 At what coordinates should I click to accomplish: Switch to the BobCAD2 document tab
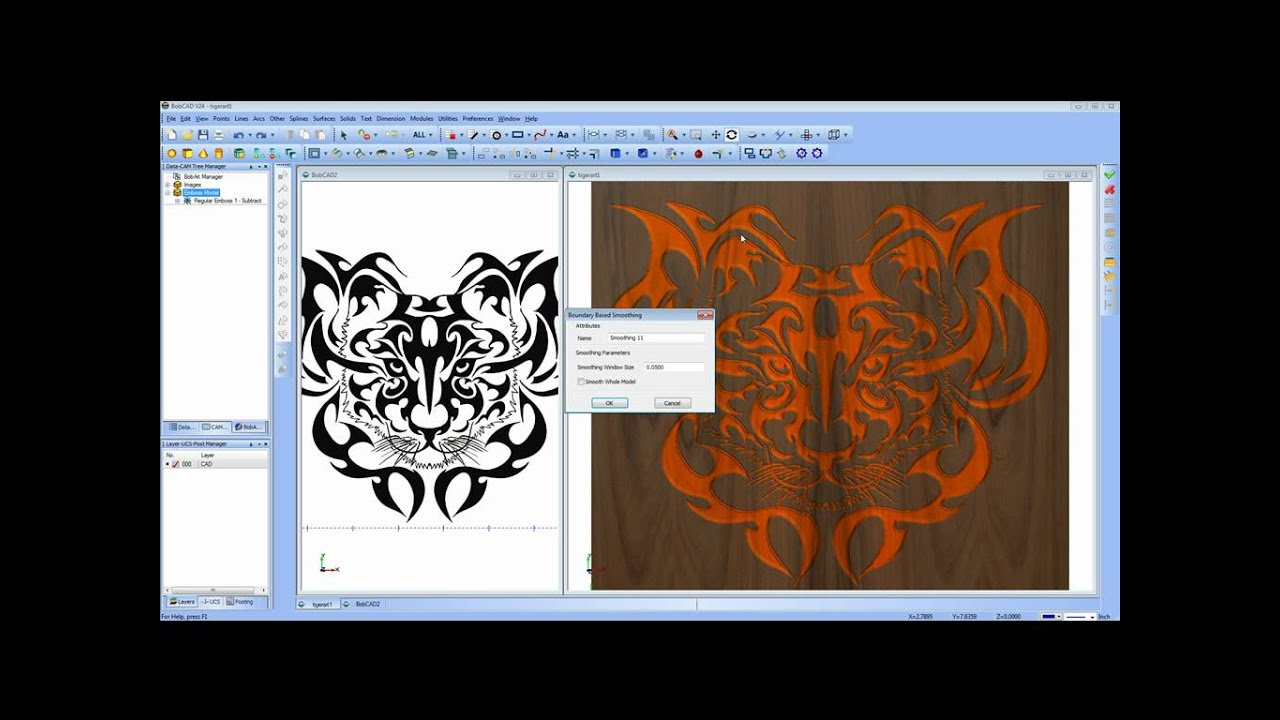tap(363, 604)
